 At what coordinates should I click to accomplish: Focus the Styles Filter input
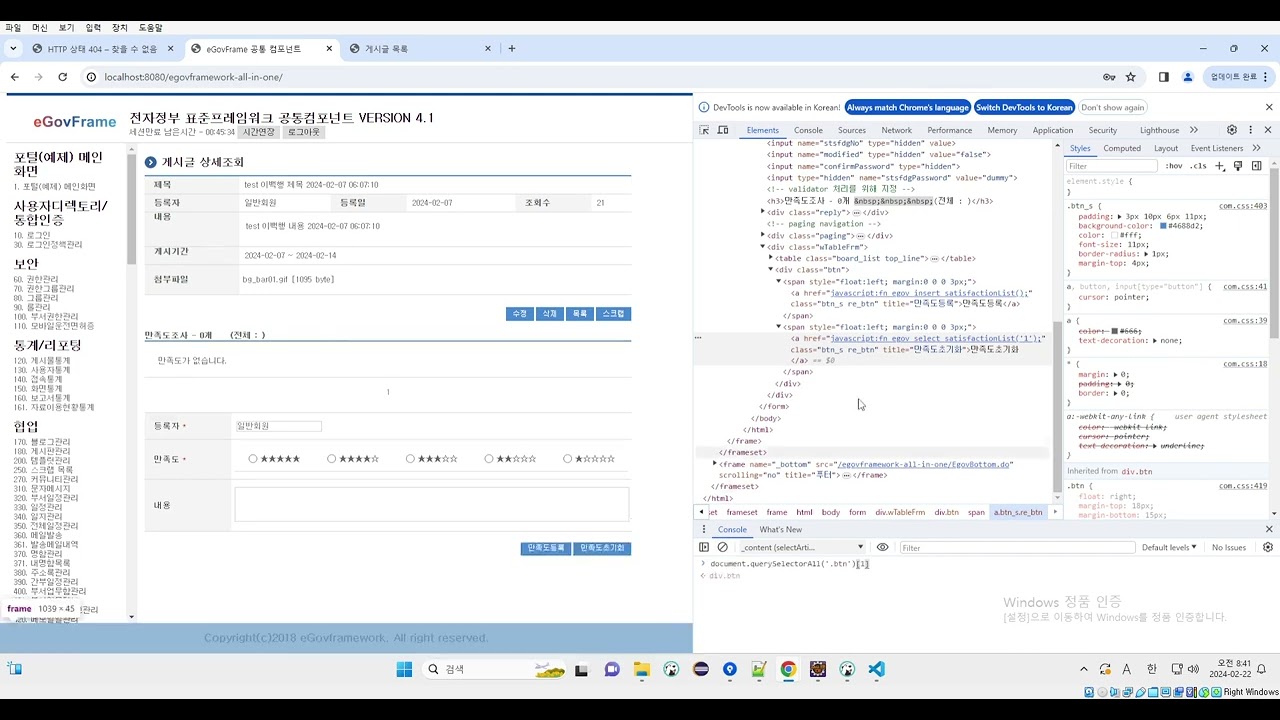click(1110, 166)
